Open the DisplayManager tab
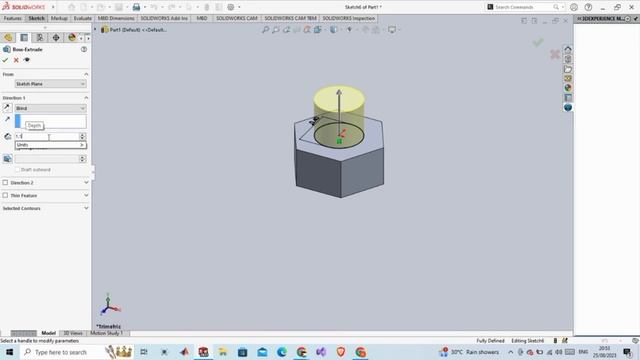This screenshot has height=360, width=640. (x=72, y=38)
